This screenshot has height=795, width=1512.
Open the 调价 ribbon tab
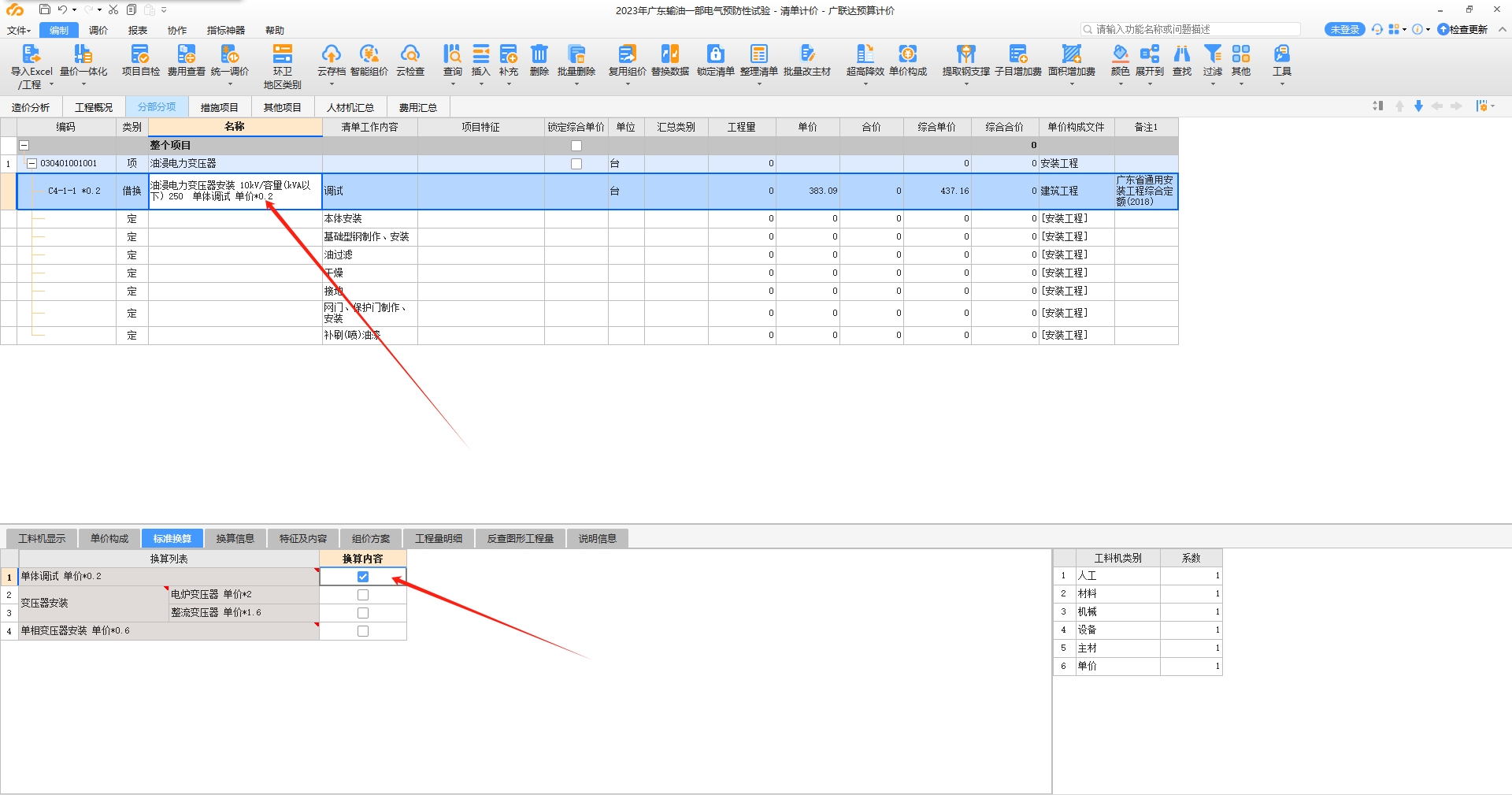[x=98, y=31]
